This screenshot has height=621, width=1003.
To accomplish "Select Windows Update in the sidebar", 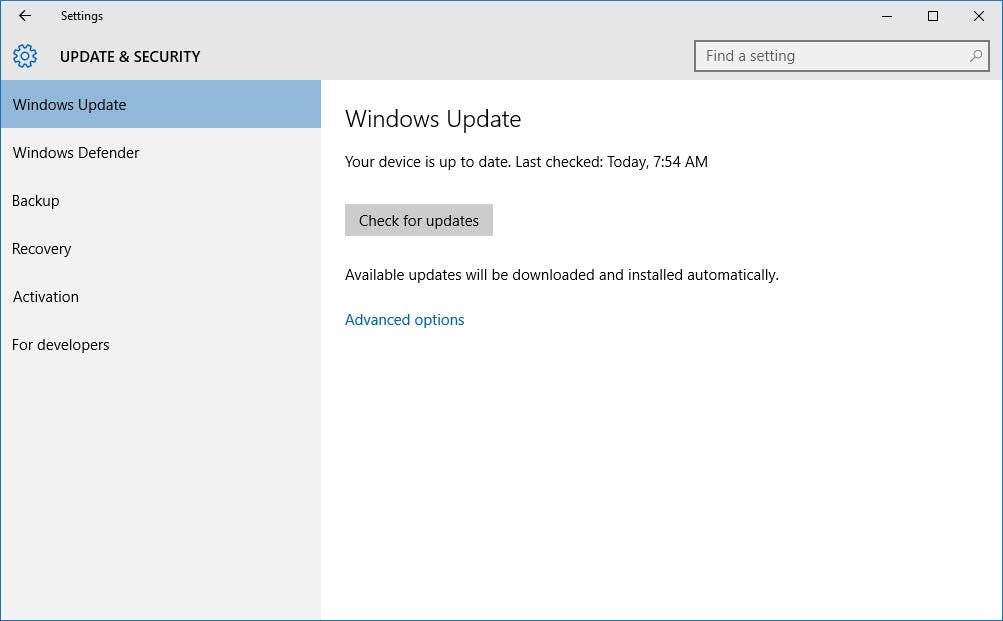I will point(69,104).
